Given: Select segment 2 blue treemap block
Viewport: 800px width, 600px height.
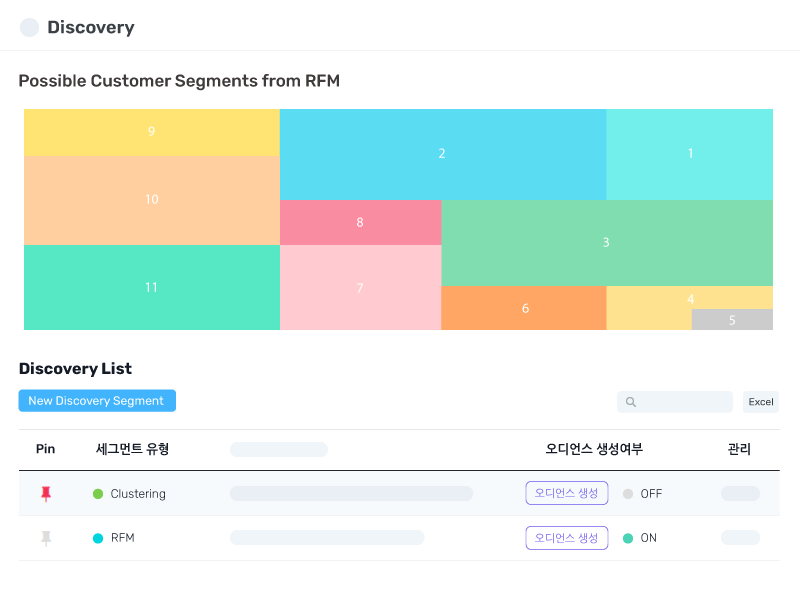Looking at the screenshot, I should (x=442, y=154).
